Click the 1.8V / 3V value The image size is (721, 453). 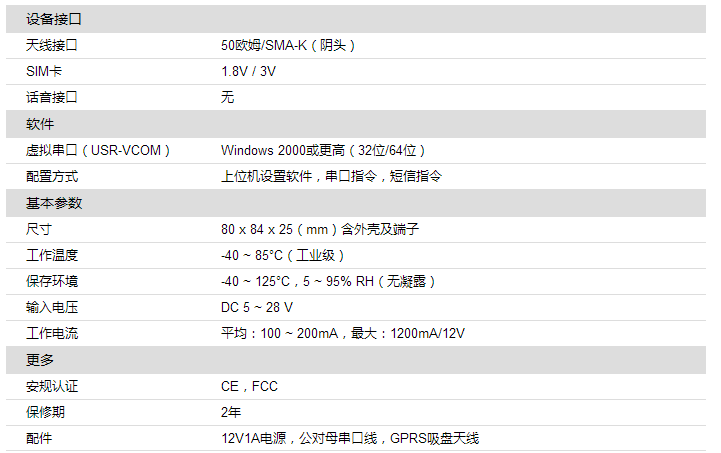click(249, 71)
